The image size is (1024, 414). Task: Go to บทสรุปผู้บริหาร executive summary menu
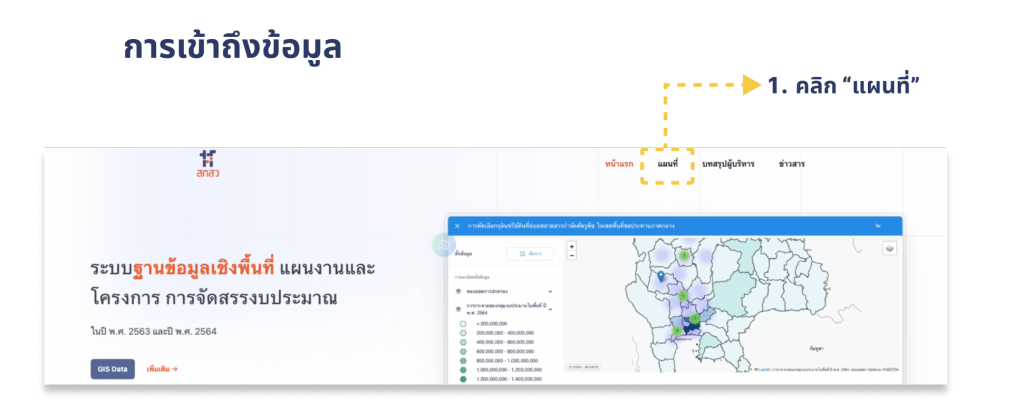pyautogui.click(x=728, y=164)
